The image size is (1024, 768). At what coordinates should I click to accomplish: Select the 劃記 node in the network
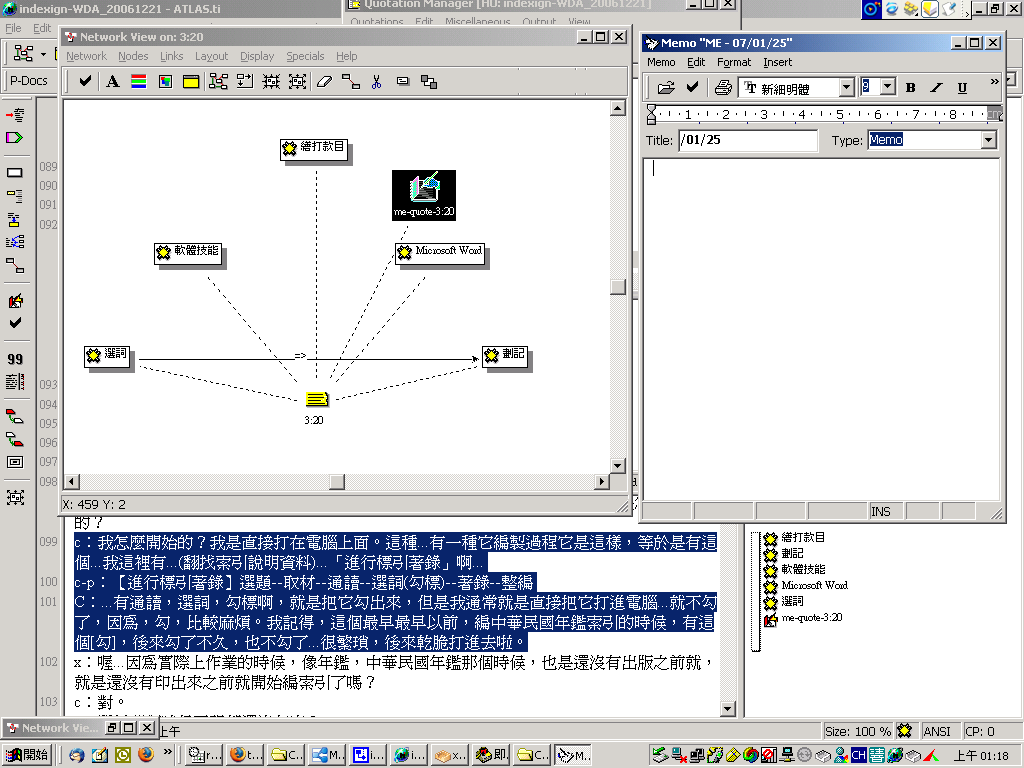(505, 355)
